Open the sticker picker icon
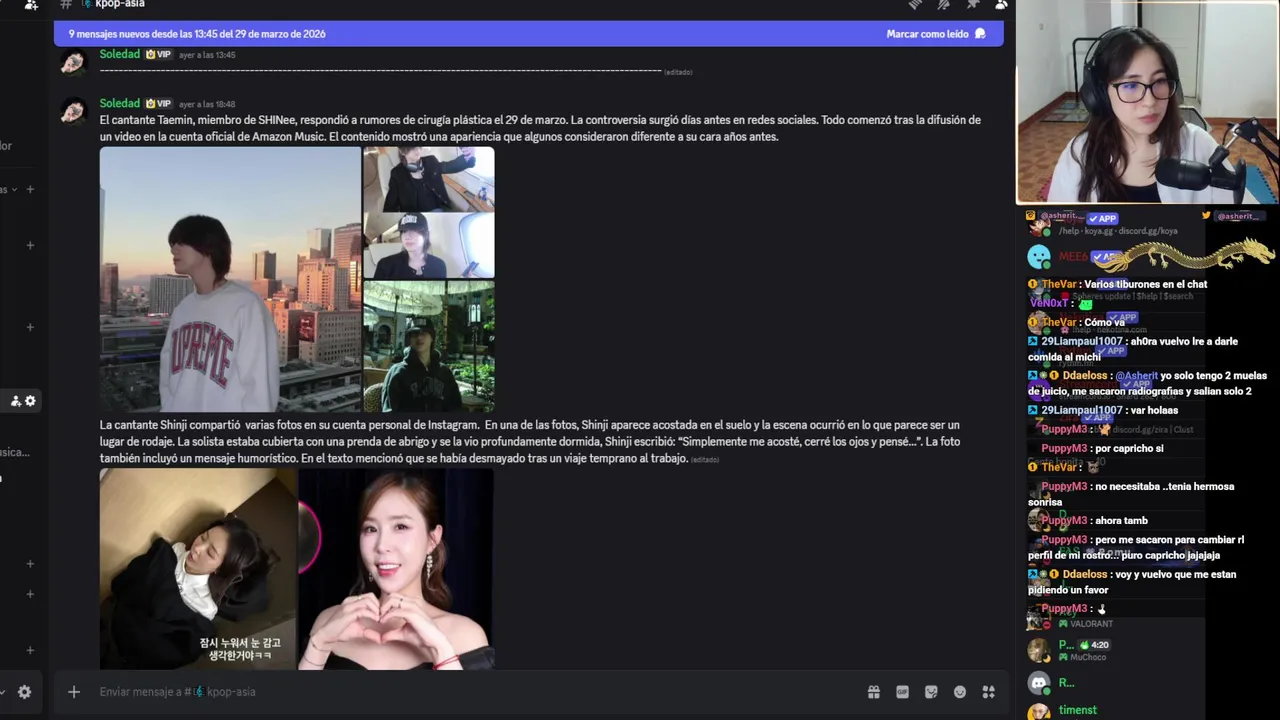 [x=931, y=692]
